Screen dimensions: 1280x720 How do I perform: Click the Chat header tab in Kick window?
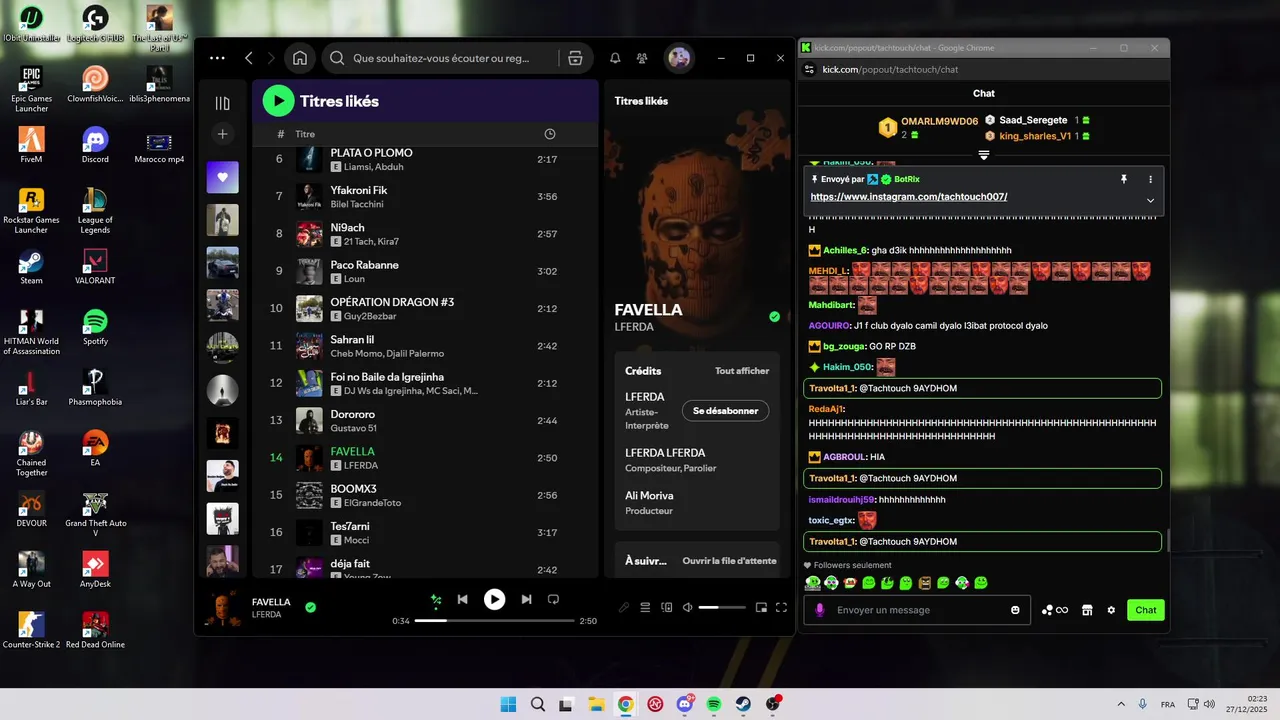point(984,93)
